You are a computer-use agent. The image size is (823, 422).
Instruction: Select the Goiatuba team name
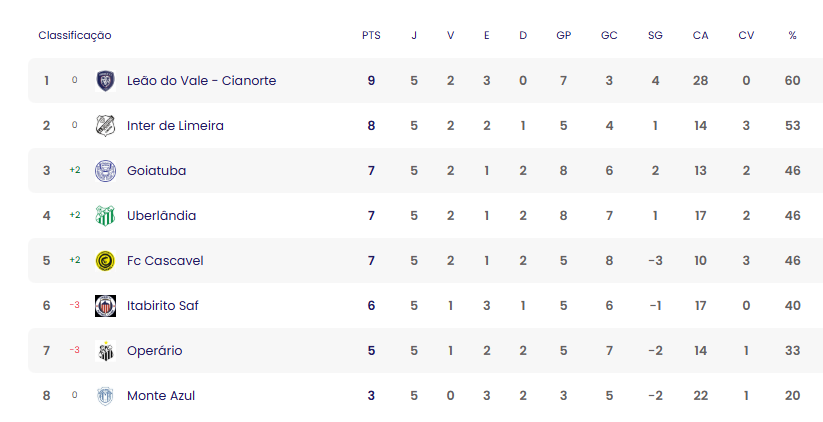(156, 171)
